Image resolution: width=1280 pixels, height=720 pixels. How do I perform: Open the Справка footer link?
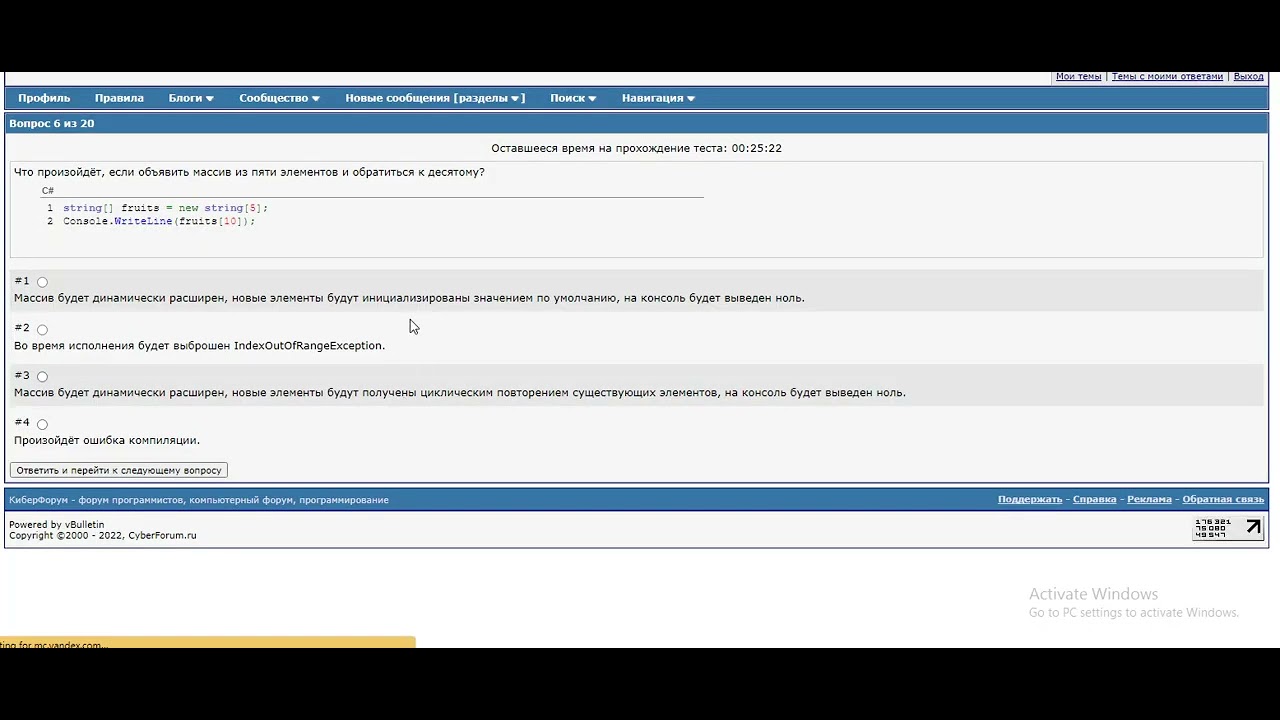pyautogui.click(x=1094, y=499)
